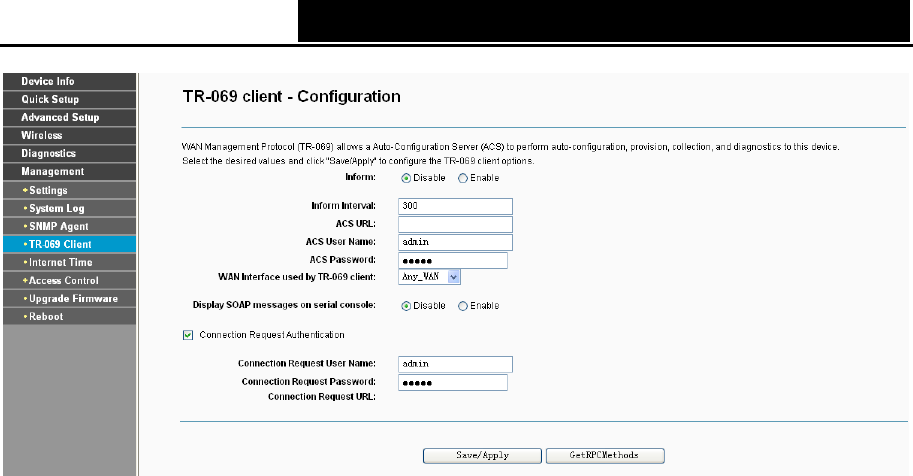The height and width of the screenshot is (476, 913).
Task: Click the GetRPCMethods button
Action: pos(605,456)
